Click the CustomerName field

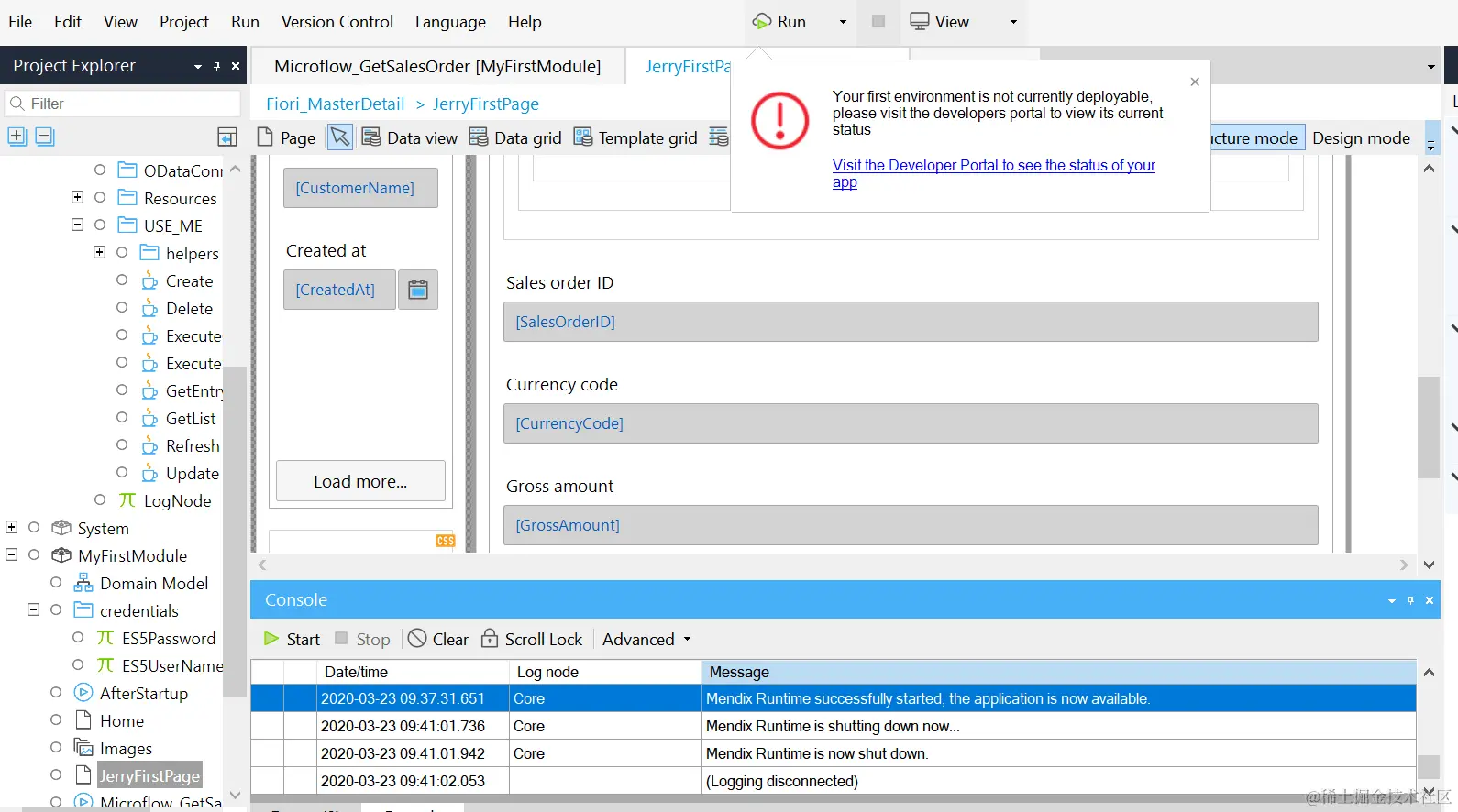(360, 188)
